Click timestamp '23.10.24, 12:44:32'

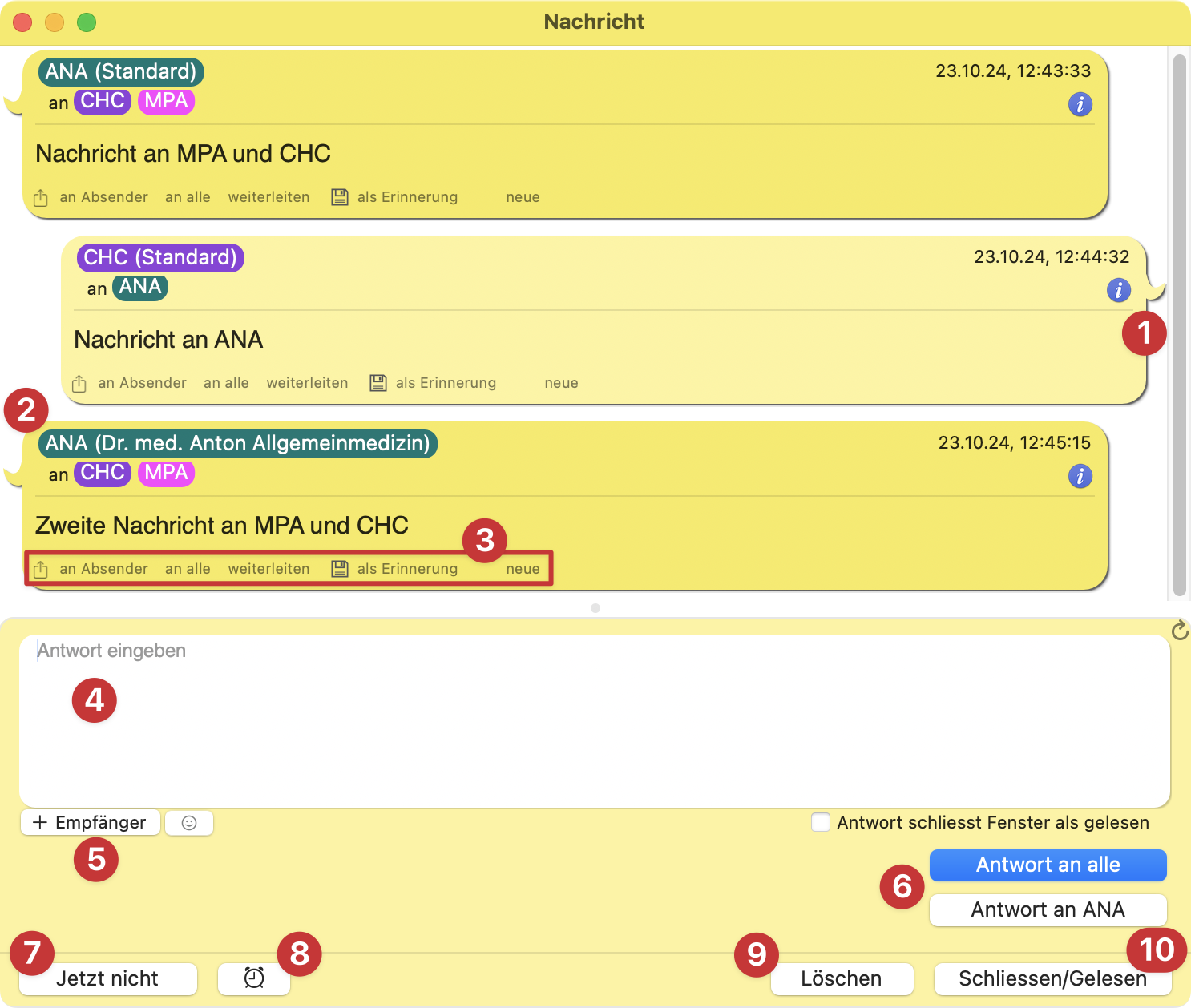point(1052,257)
